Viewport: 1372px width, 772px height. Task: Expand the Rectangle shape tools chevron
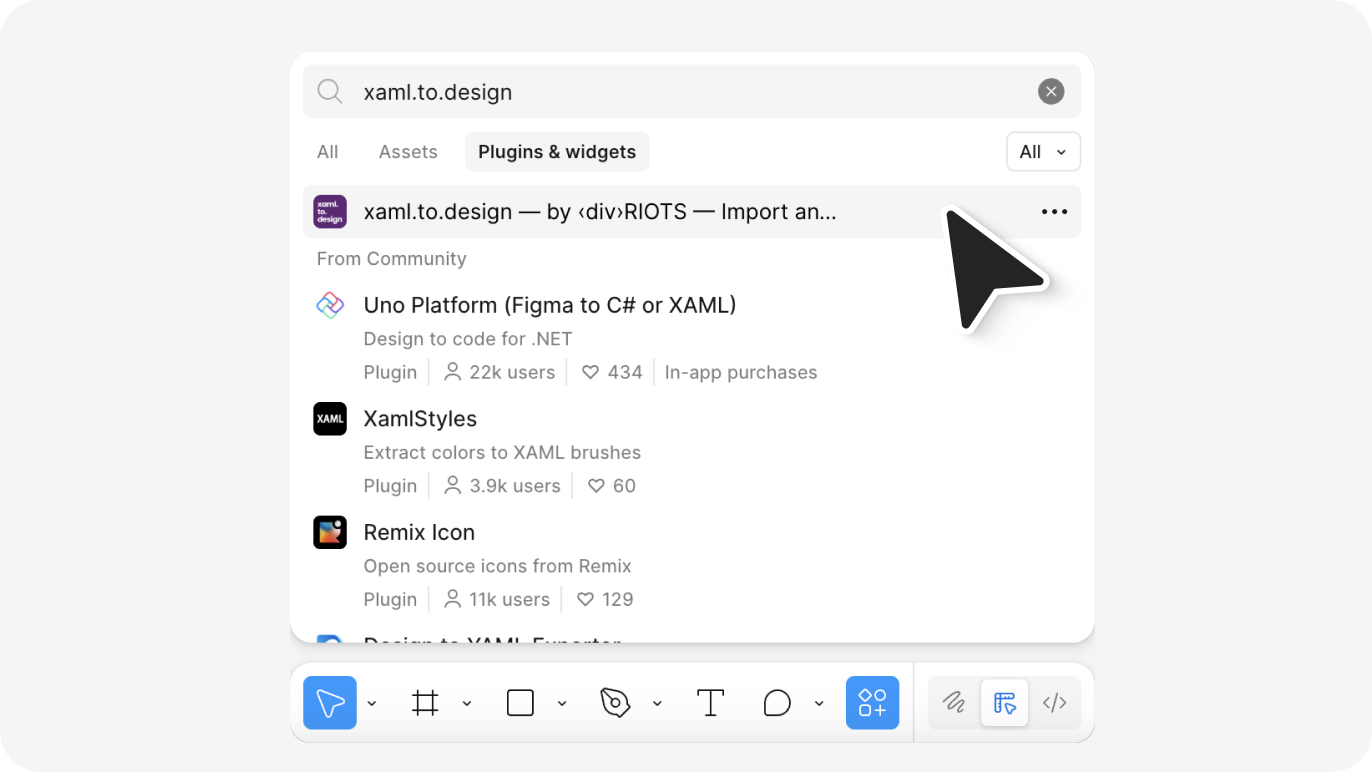click(x=562, y=704)
